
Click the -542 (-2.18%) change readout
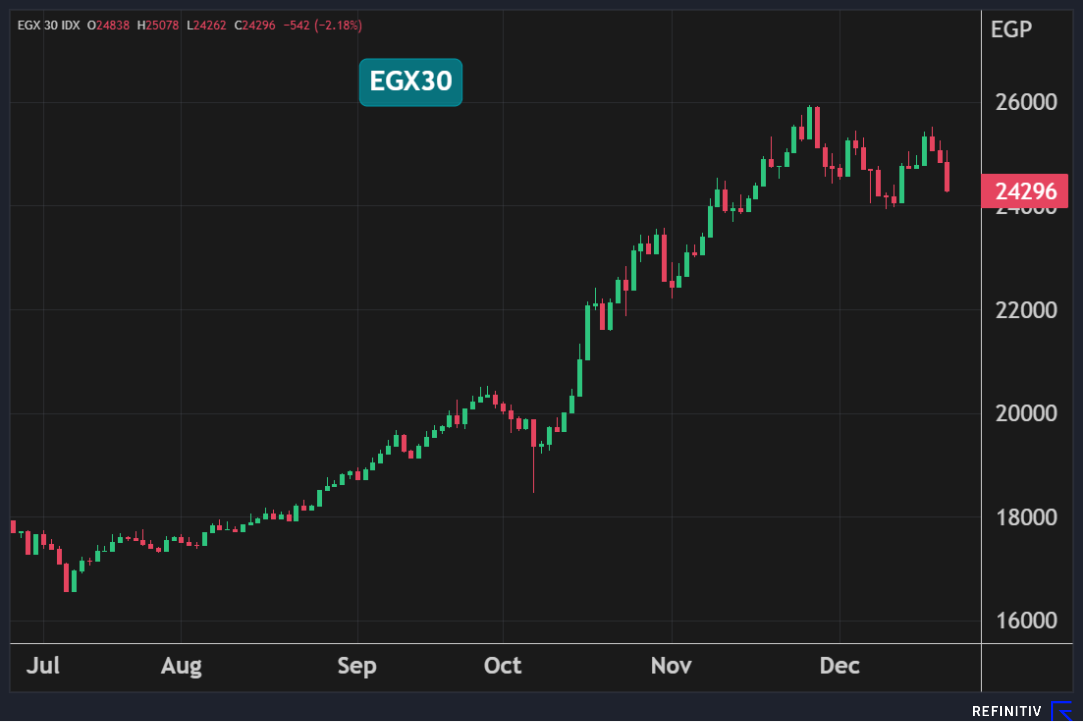coord(323,24)
